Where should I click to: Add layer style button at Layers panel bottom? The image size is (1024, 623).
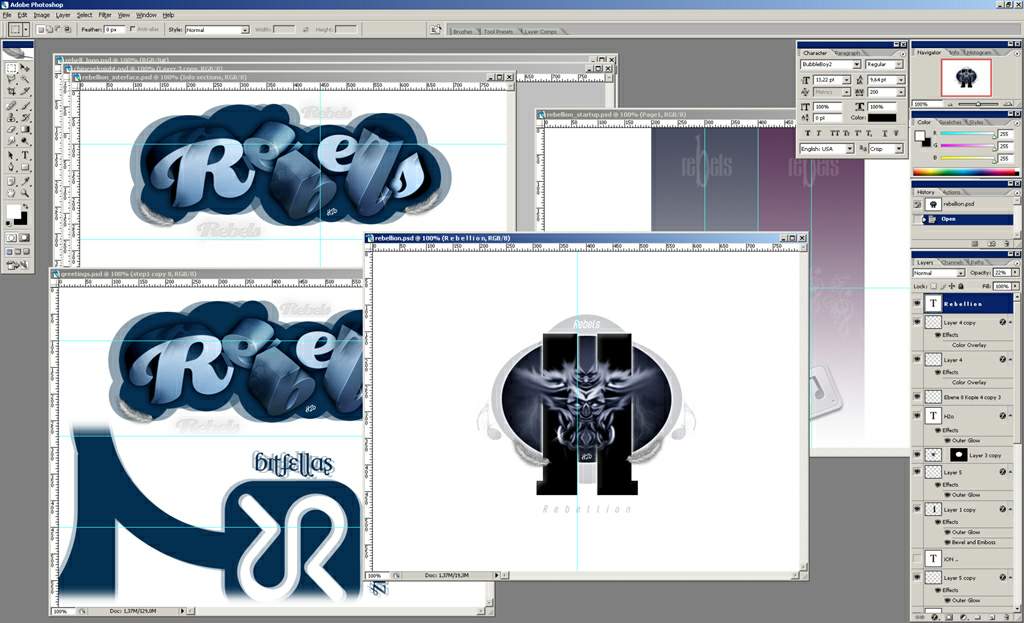click(935, 617)
